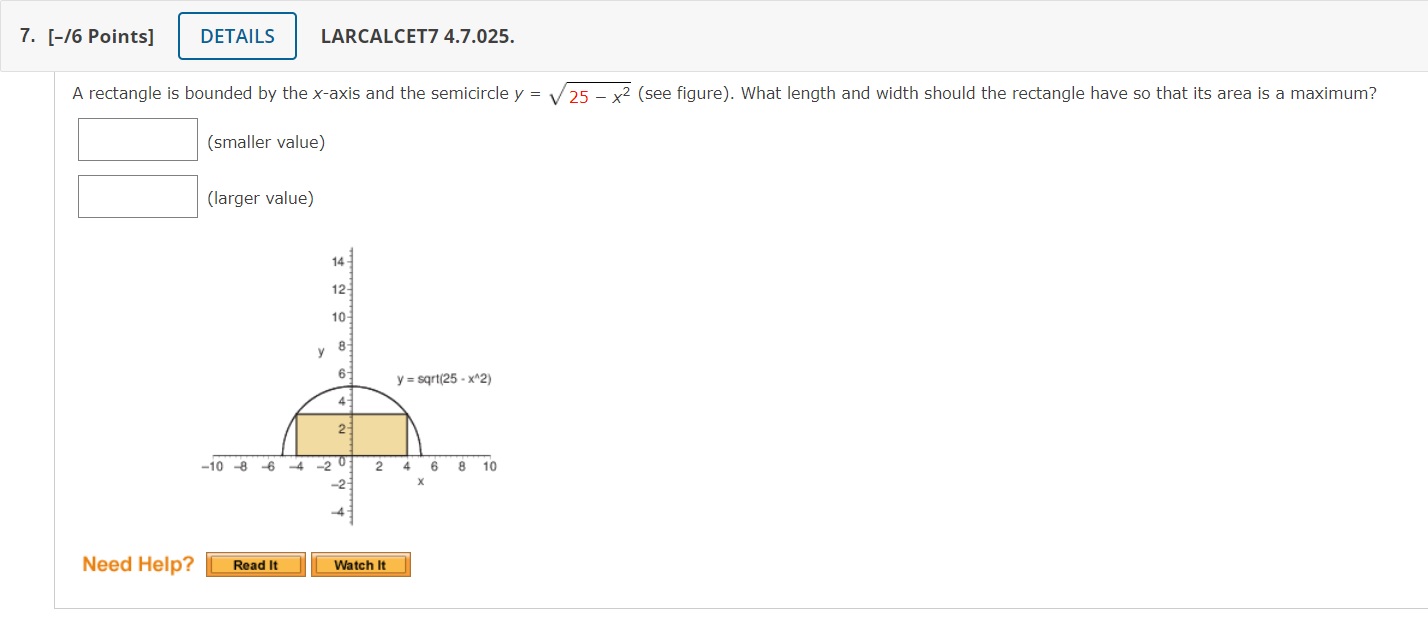The image size is (1428, 627).
Task: Open the Watch It video tutorial
Action: coord(361,564)
